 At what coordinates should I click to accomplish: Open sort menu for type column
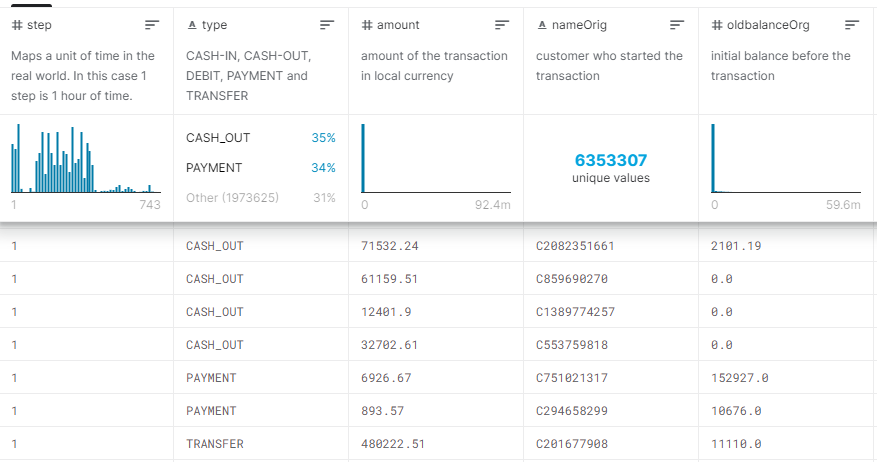(327, 24)
